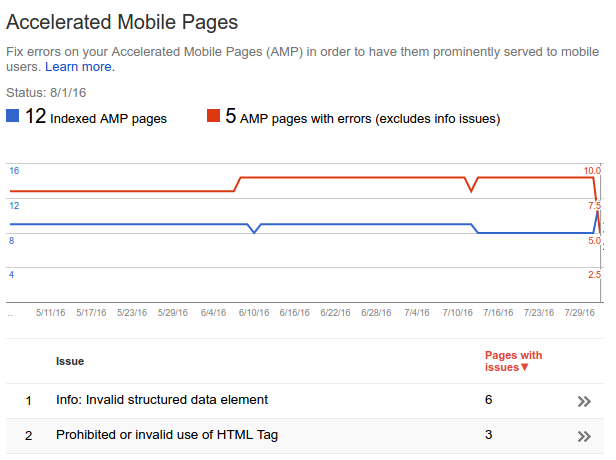The image size is (616, 460).
Task: Click the red AMP pages with errors legend square
Action: click(213, 117)
